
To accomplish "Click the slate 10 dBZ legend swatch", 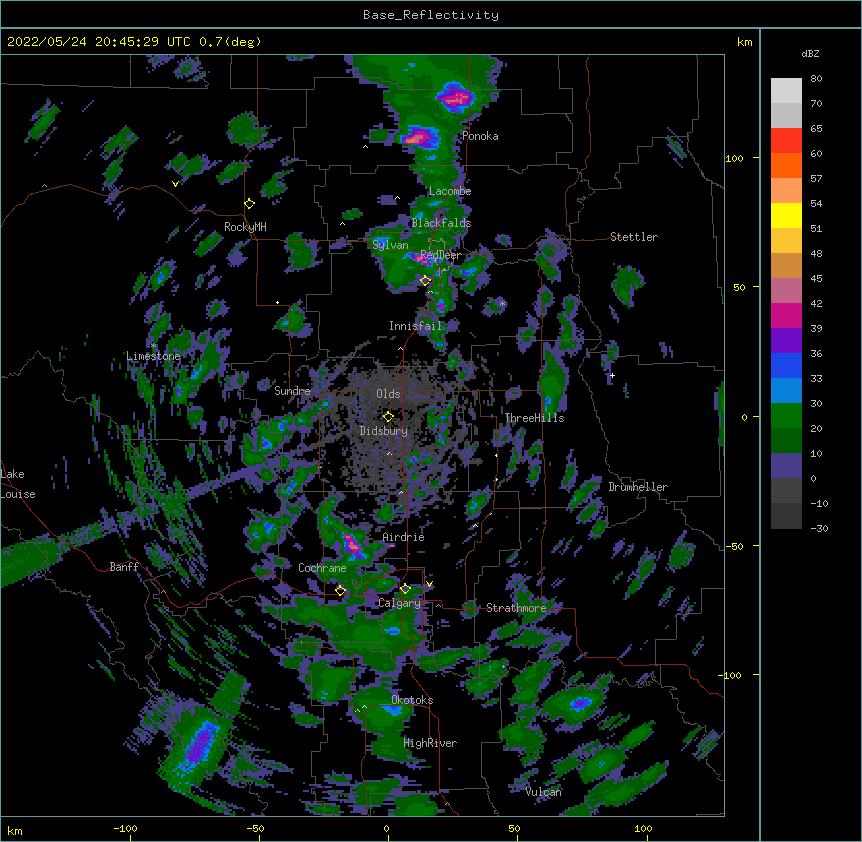I will (x=786, y=466).
